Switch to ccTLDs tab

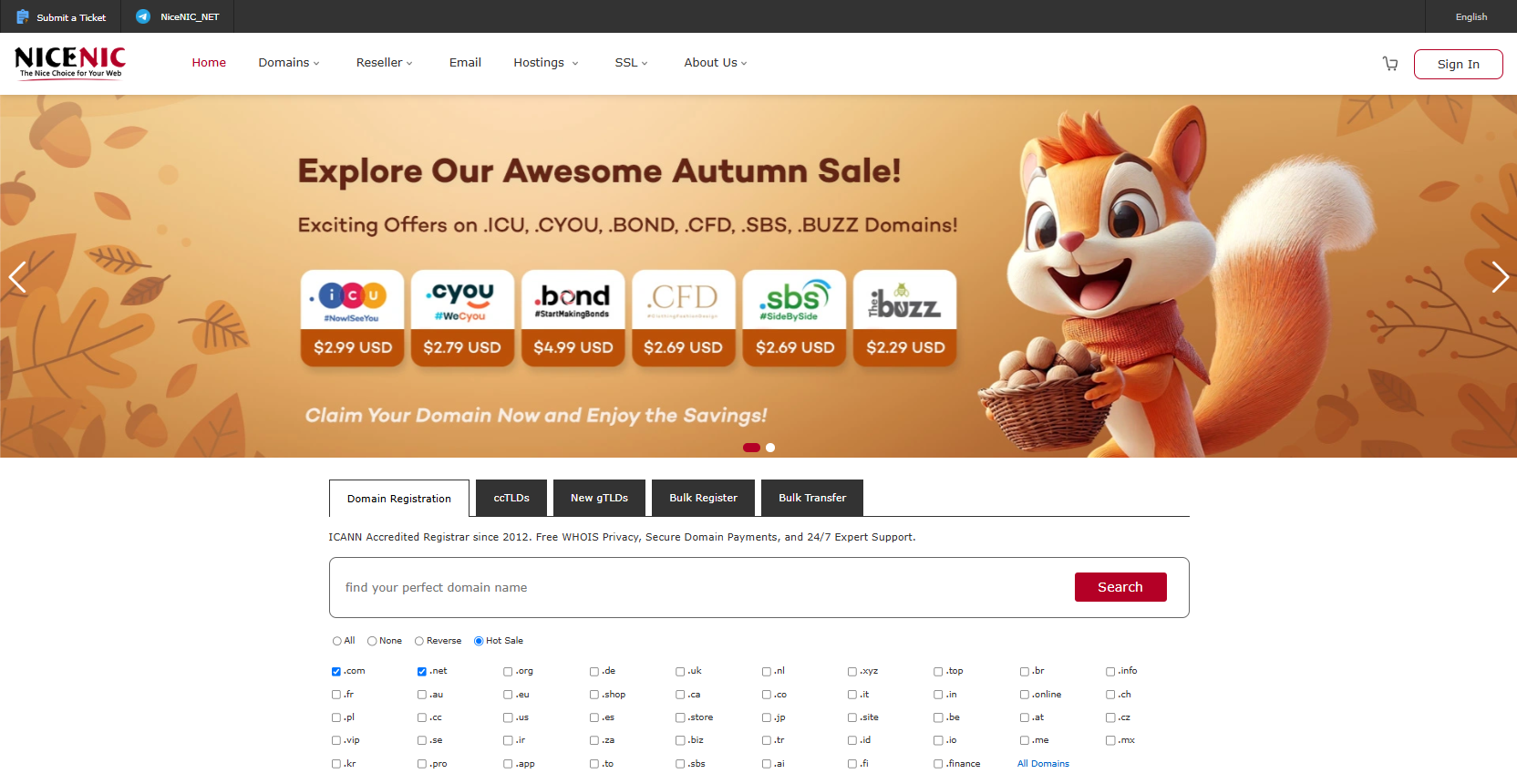coord(511,498)
